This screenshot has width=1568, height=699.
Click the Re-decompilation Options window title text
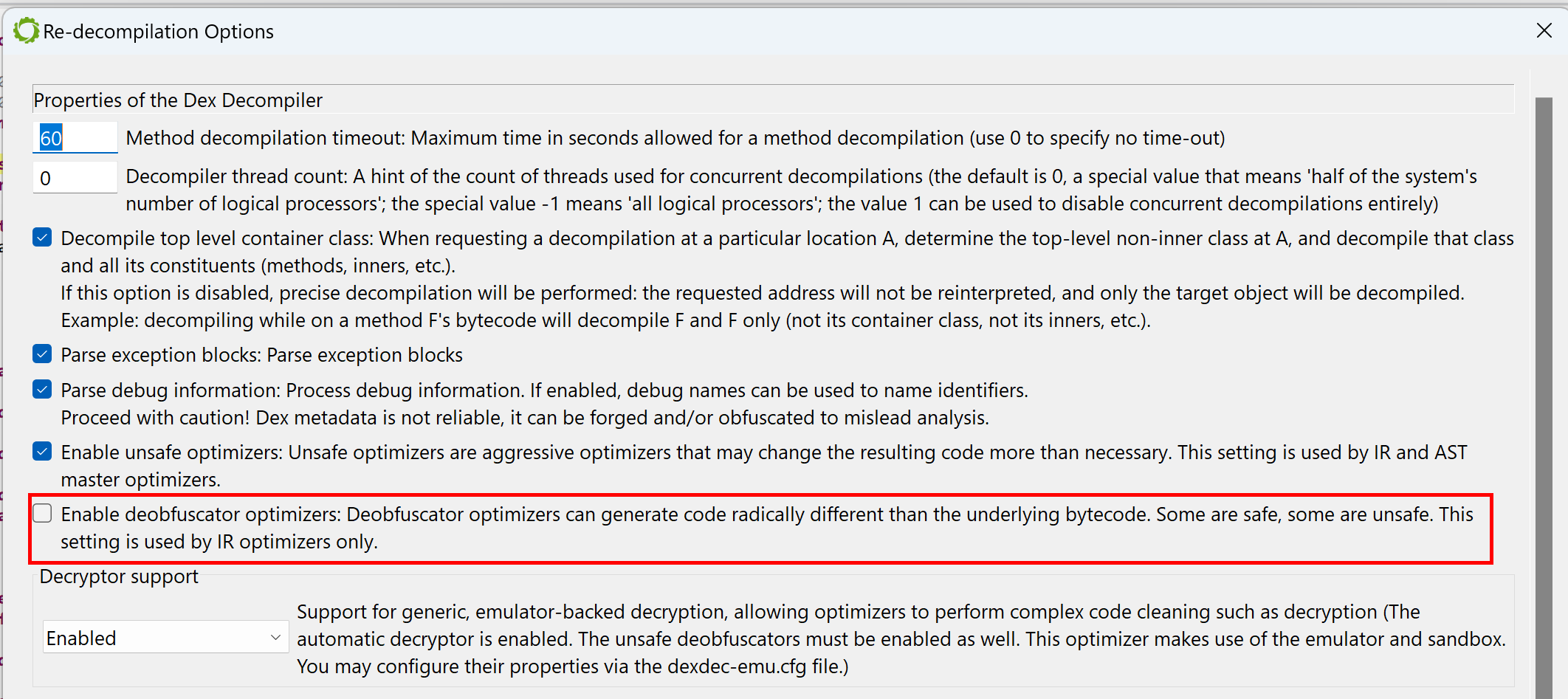click(x=158, y=32)
